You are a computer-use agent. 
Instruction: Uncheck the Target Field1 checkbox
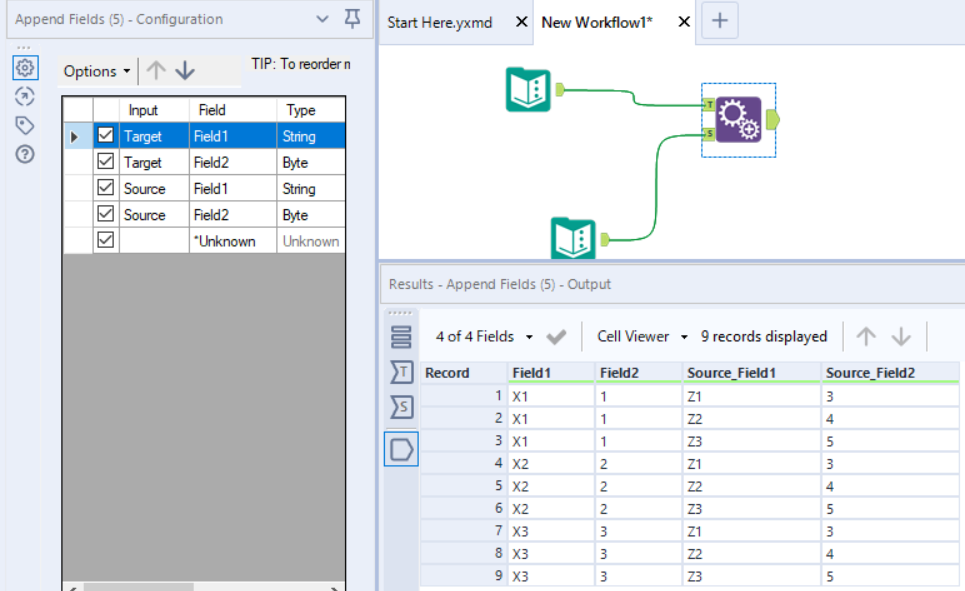click(105, 135)
